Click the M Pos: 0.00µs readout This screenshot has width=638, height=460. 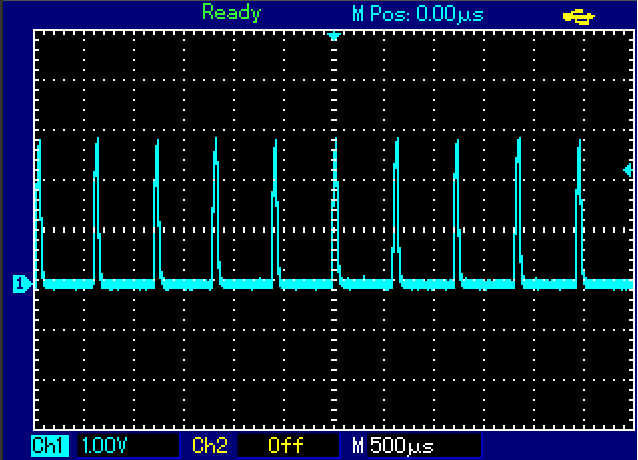pyautogui.click(x=418, y=15)
